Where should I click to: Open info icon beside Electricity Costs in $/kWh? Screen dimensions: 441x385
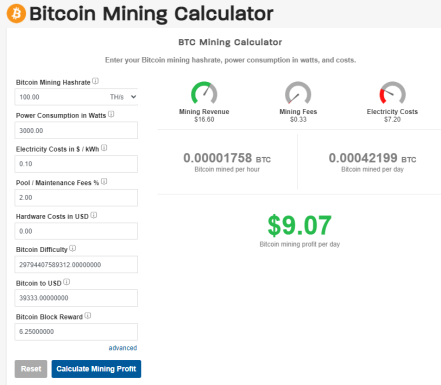click(104, 148)
